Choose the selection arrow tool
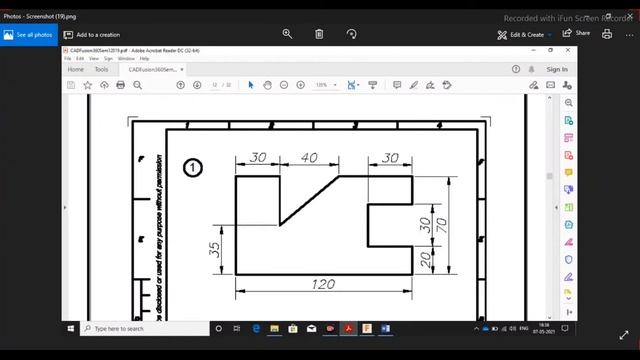This screenshot has width=640, height=360. click(x=251, y=85)
